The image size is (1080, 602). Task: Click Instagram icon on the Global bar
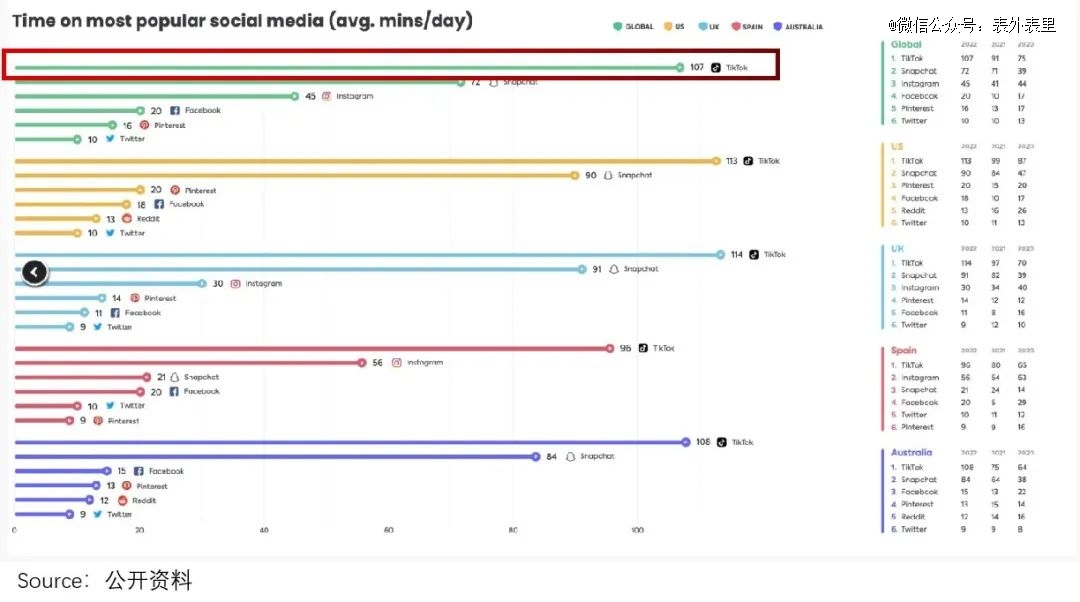tap(326, 96)
